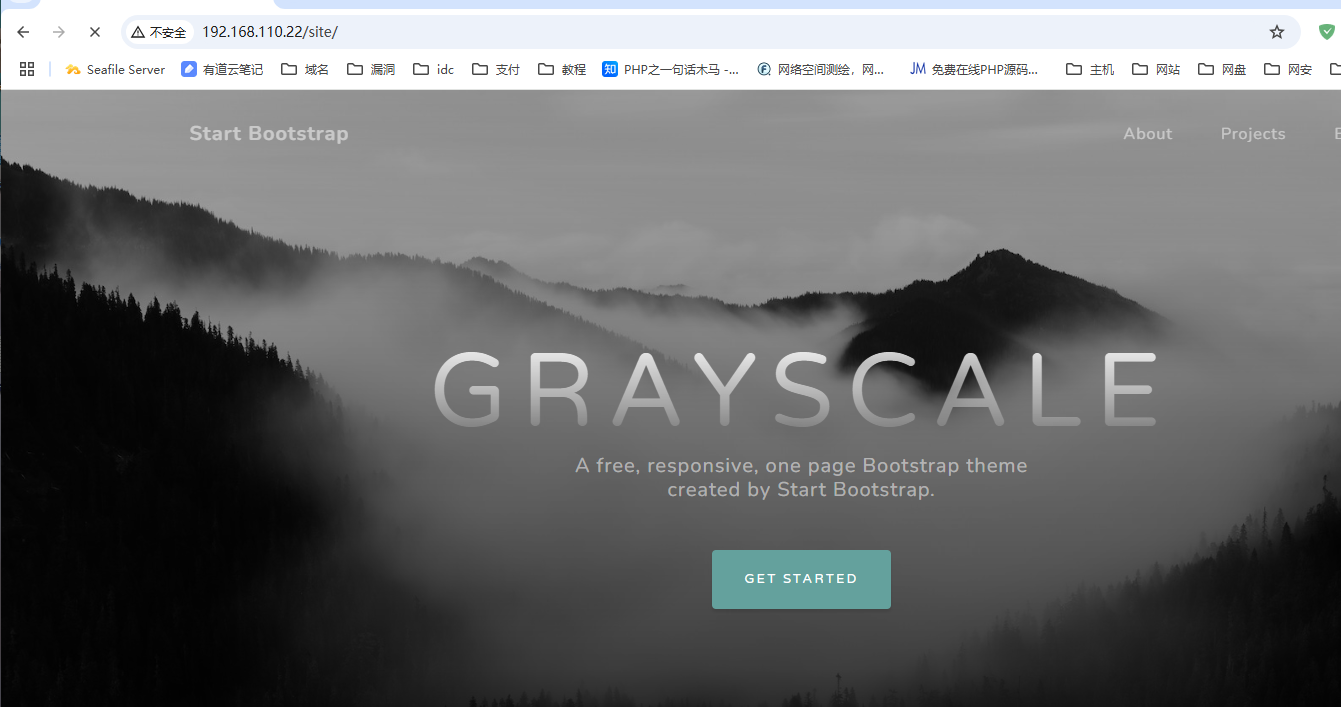Stop the page from loading
This screenshot has width=1341, height=707.
click(95, 32)
